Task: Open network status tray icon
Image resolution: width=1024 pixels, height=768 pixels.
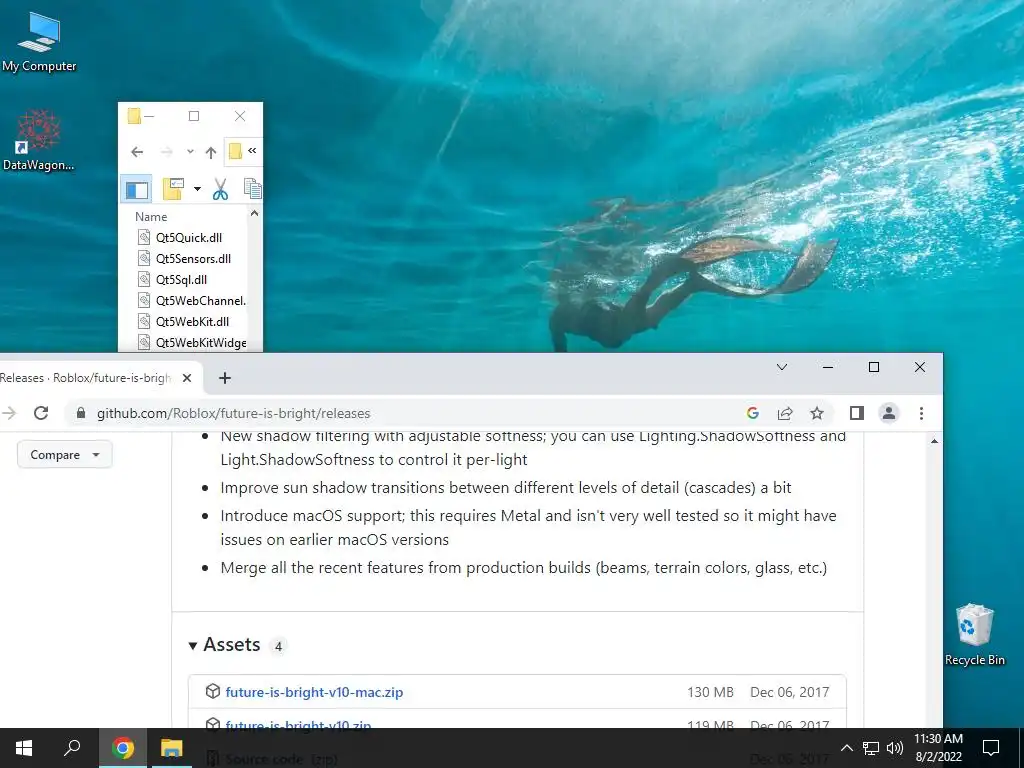Action: click(x=871, y=748)
